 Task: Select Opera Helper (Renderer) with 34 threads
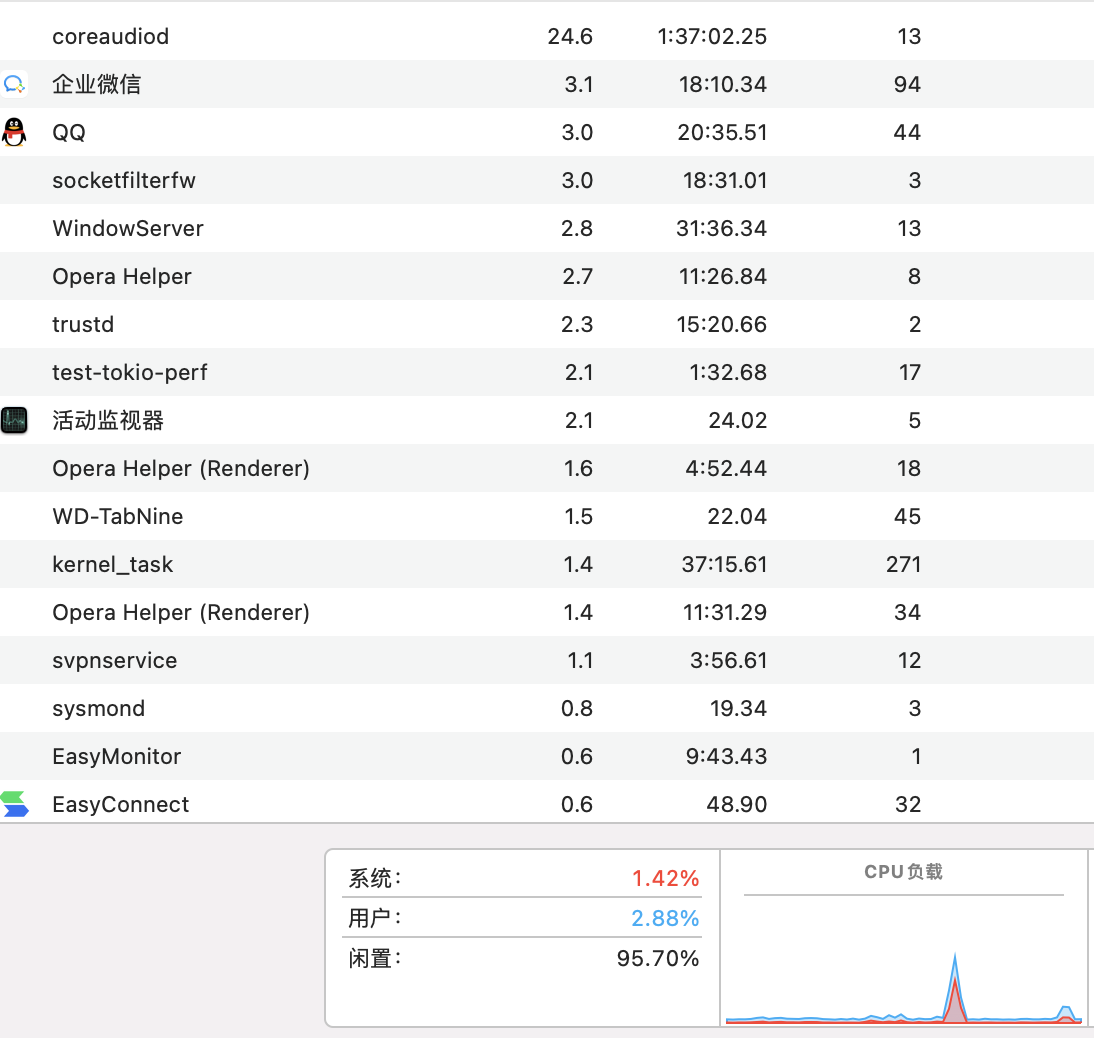tap(181, 612)
